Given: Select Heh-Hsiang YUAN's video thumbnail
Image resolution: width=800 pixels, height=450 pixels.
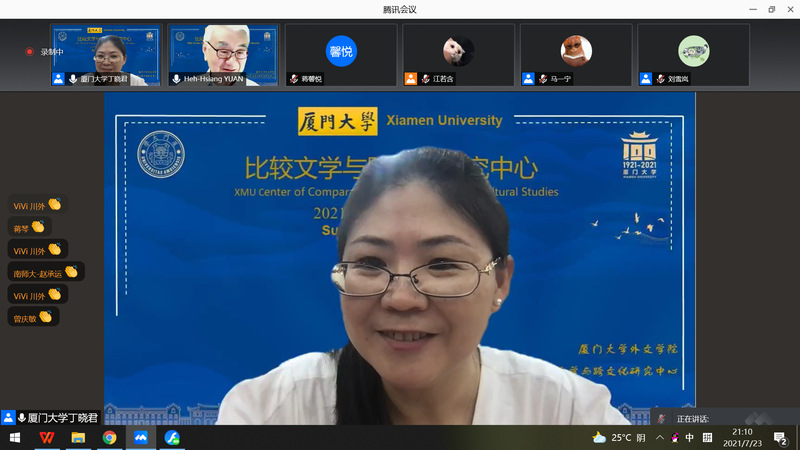Looking at the screenshot, I should [223, 54].
